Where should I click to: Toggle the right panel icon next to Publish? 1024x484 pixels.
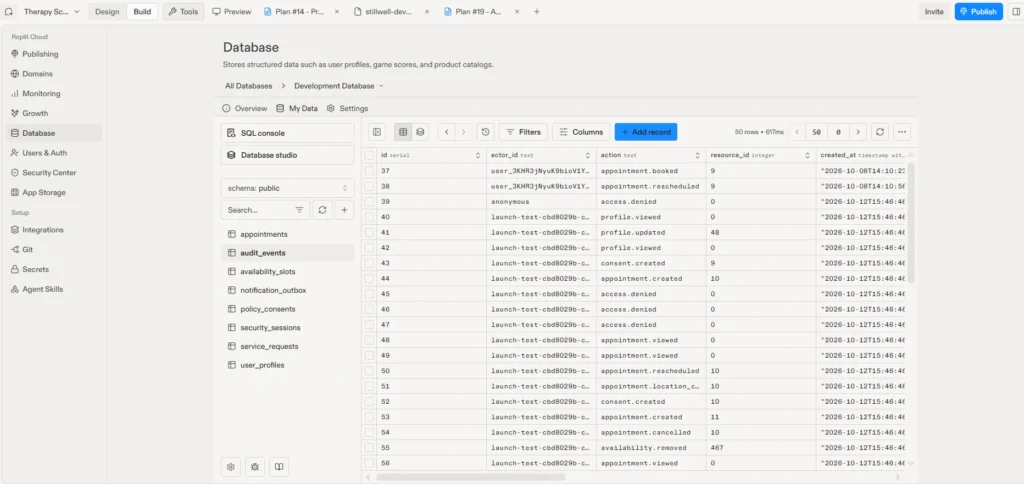click(x=1014, y=12)
